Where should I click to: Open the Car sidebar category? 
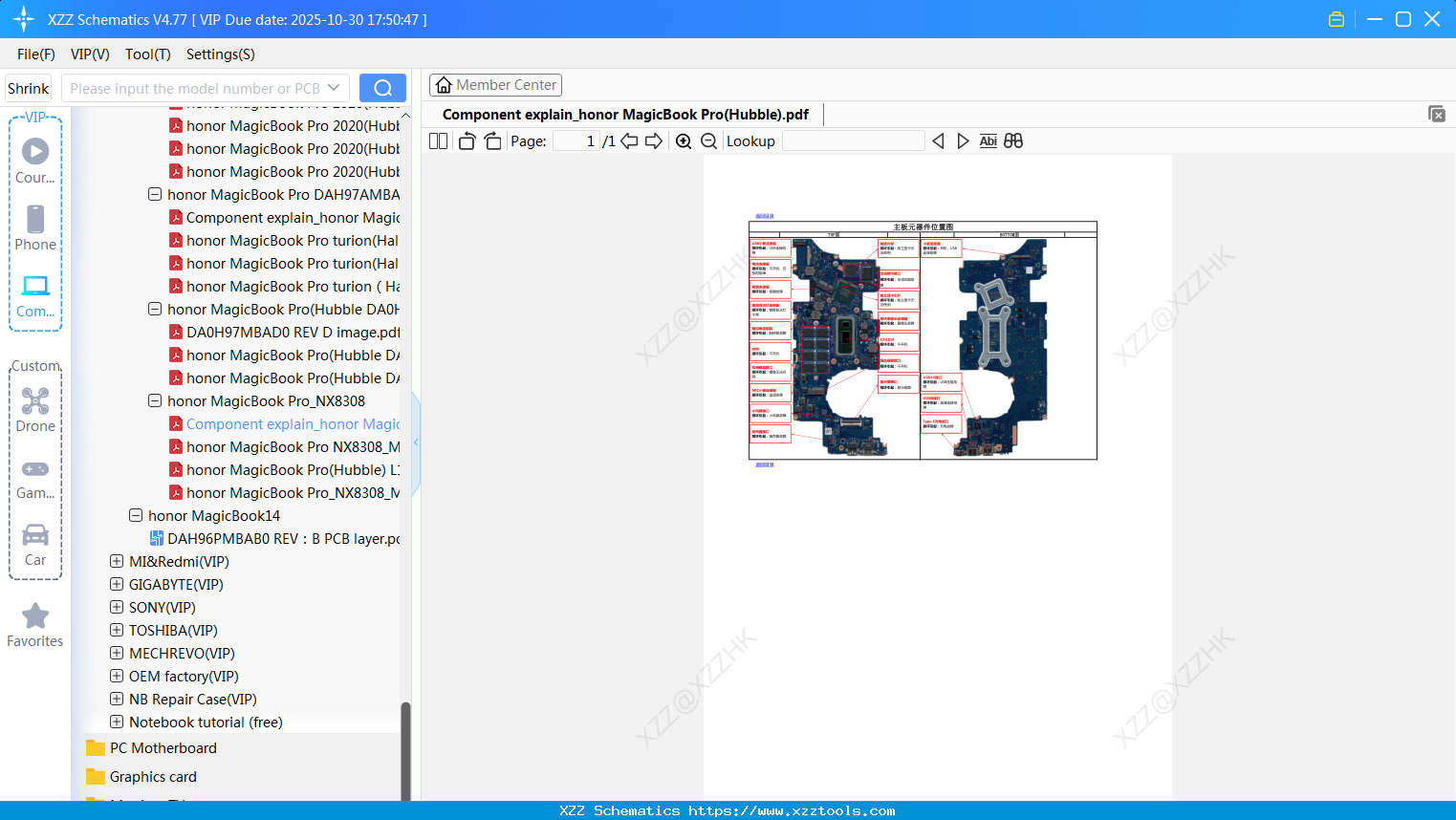pyautogui.click(x=35, y=545)
